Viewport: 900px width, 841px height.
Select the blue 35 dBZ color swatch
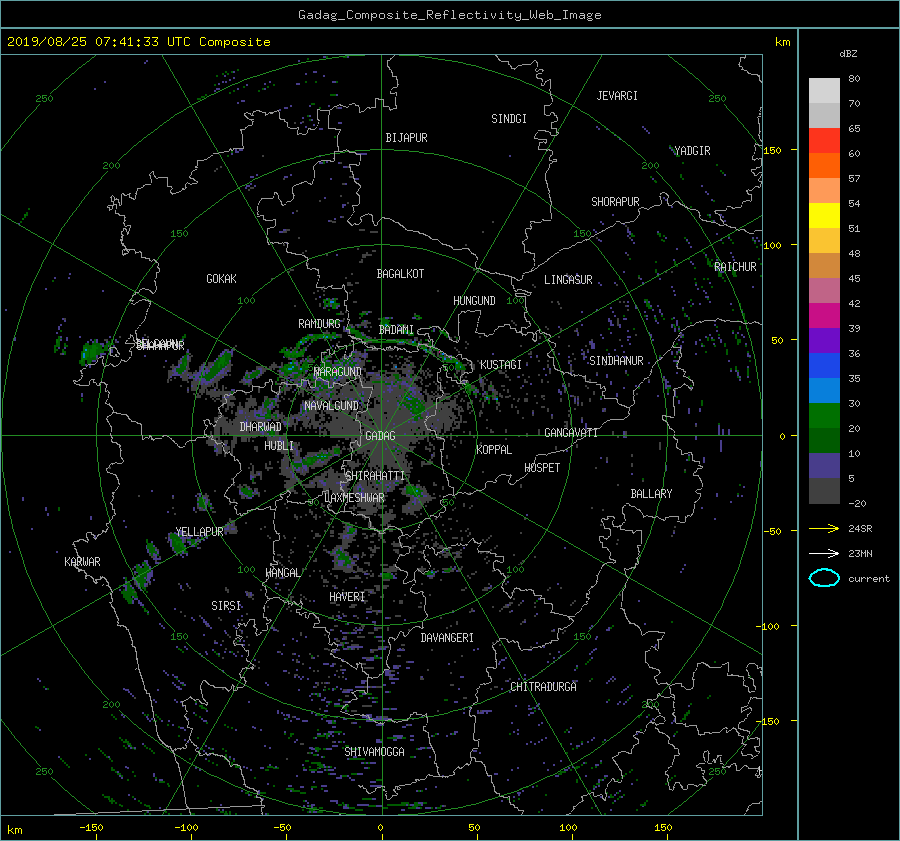[824, 365]
